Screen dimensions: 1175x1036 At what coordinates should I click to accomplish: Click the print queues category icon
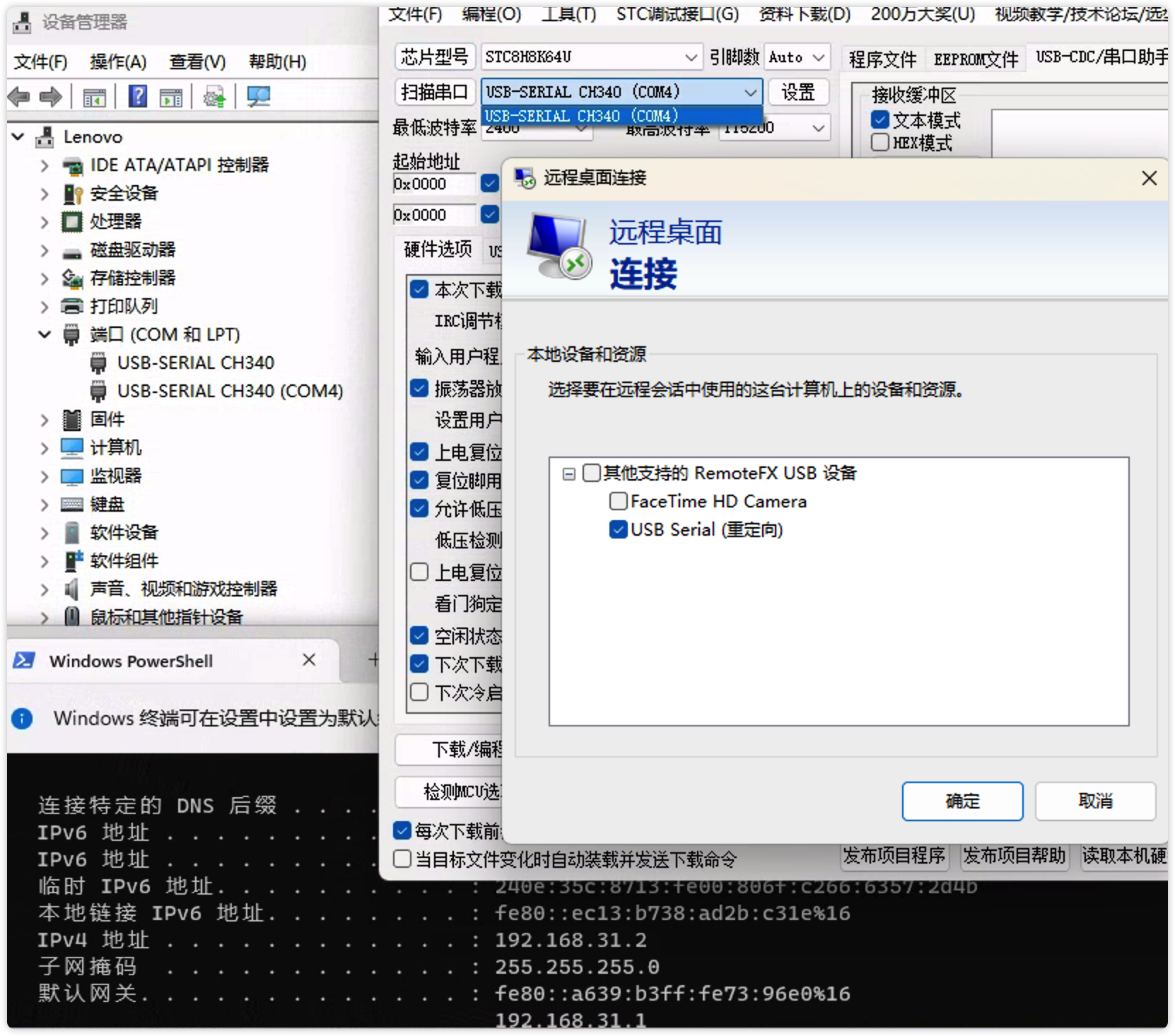point(72,307)
